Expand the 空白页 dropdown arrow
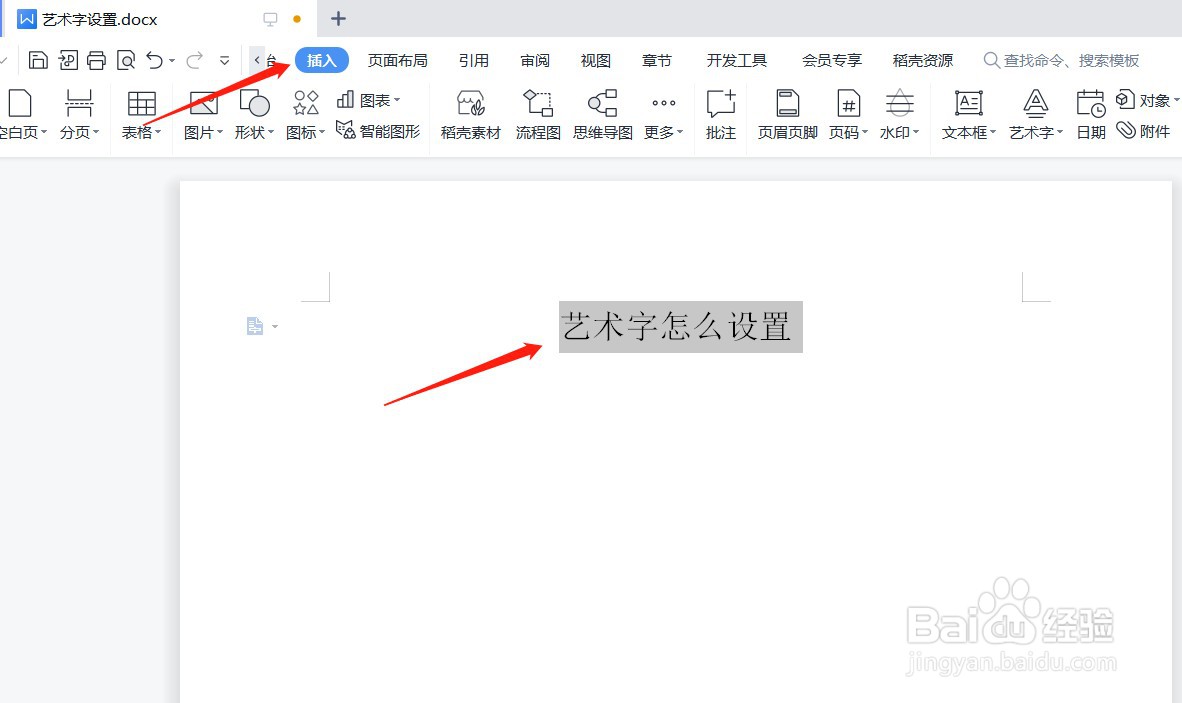1182x703 pixels. 44,133
